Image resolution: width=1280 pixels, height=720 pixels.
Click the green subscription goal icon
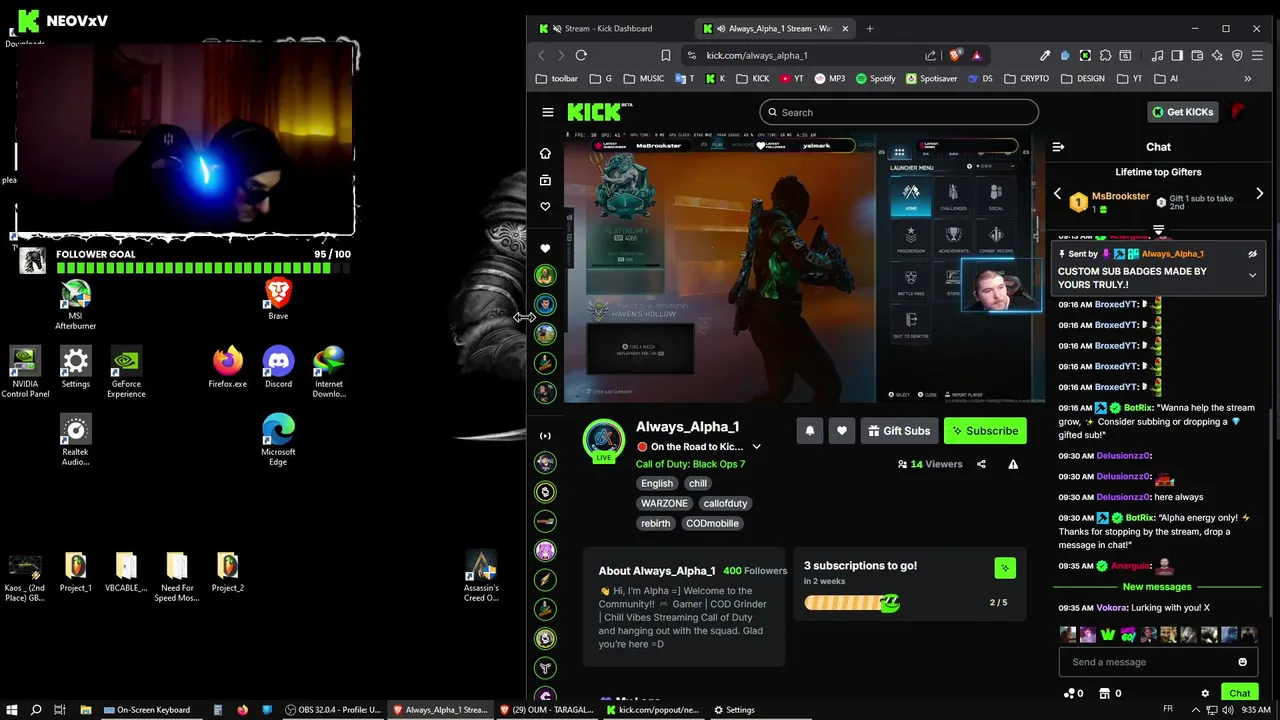coord(1005,568)
